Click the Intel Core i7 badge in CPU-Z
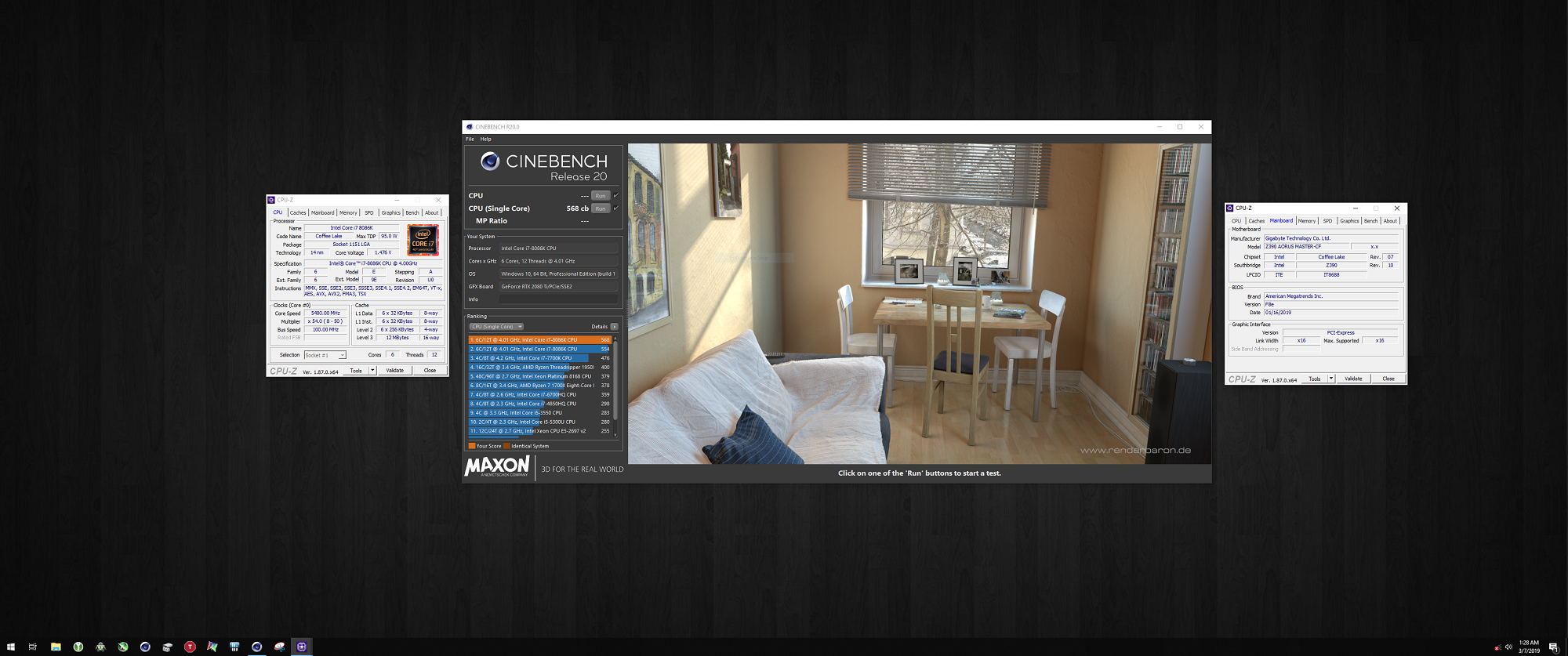The image size is (1568, 656). (423, 240)
